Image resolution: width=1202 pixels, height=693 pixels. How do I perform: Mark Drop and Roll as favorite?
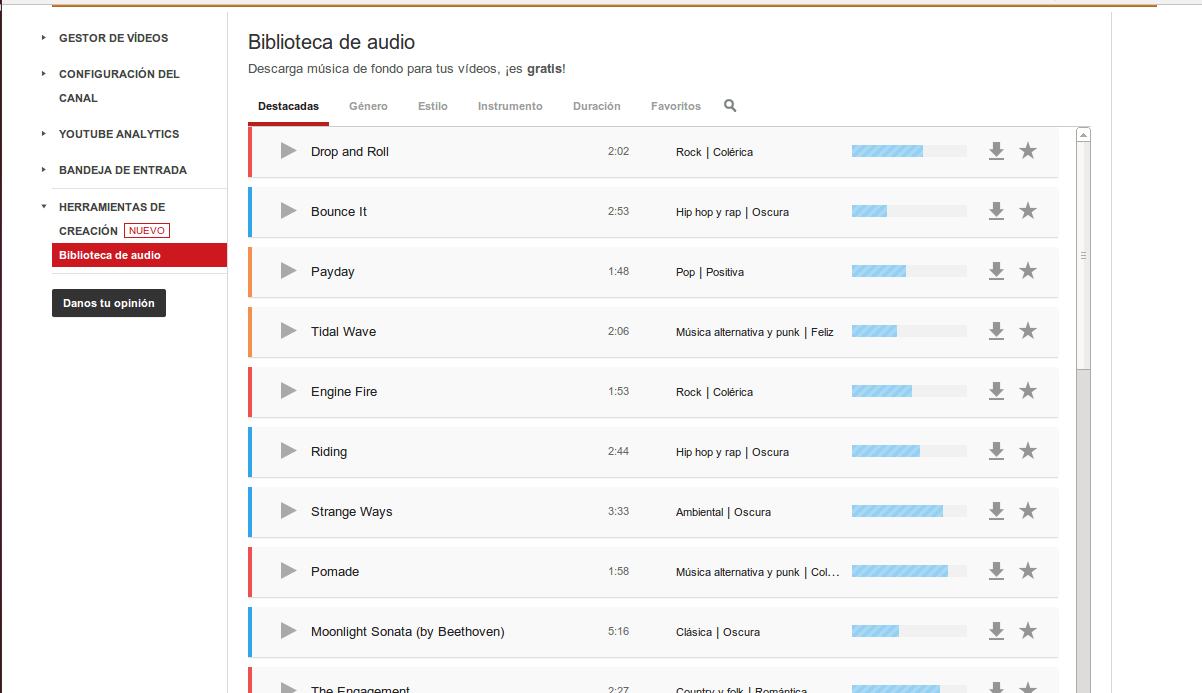point(1028,151)
